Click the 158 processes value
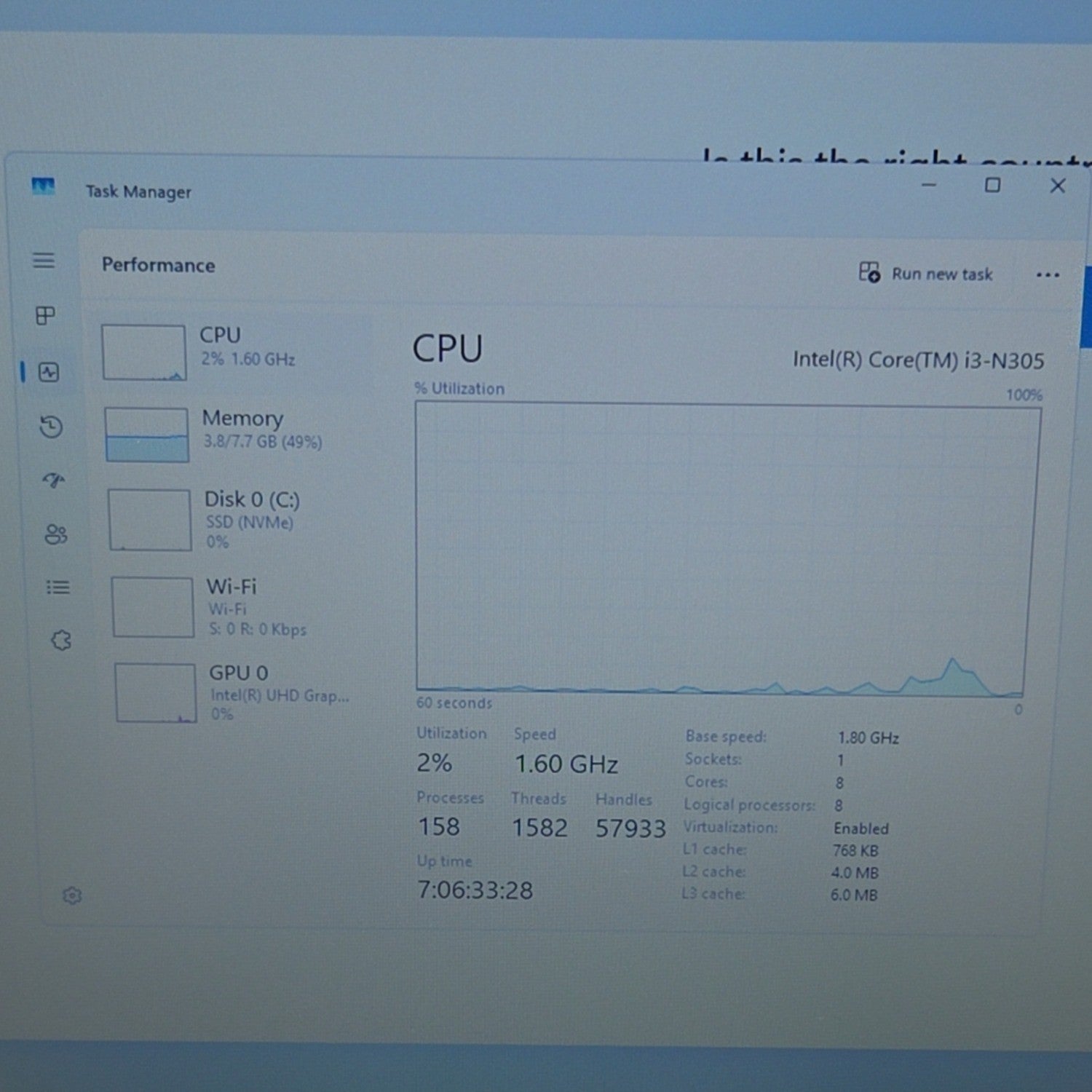Viewport: 1092px width, 1092px height. click(x=439, y=827)
